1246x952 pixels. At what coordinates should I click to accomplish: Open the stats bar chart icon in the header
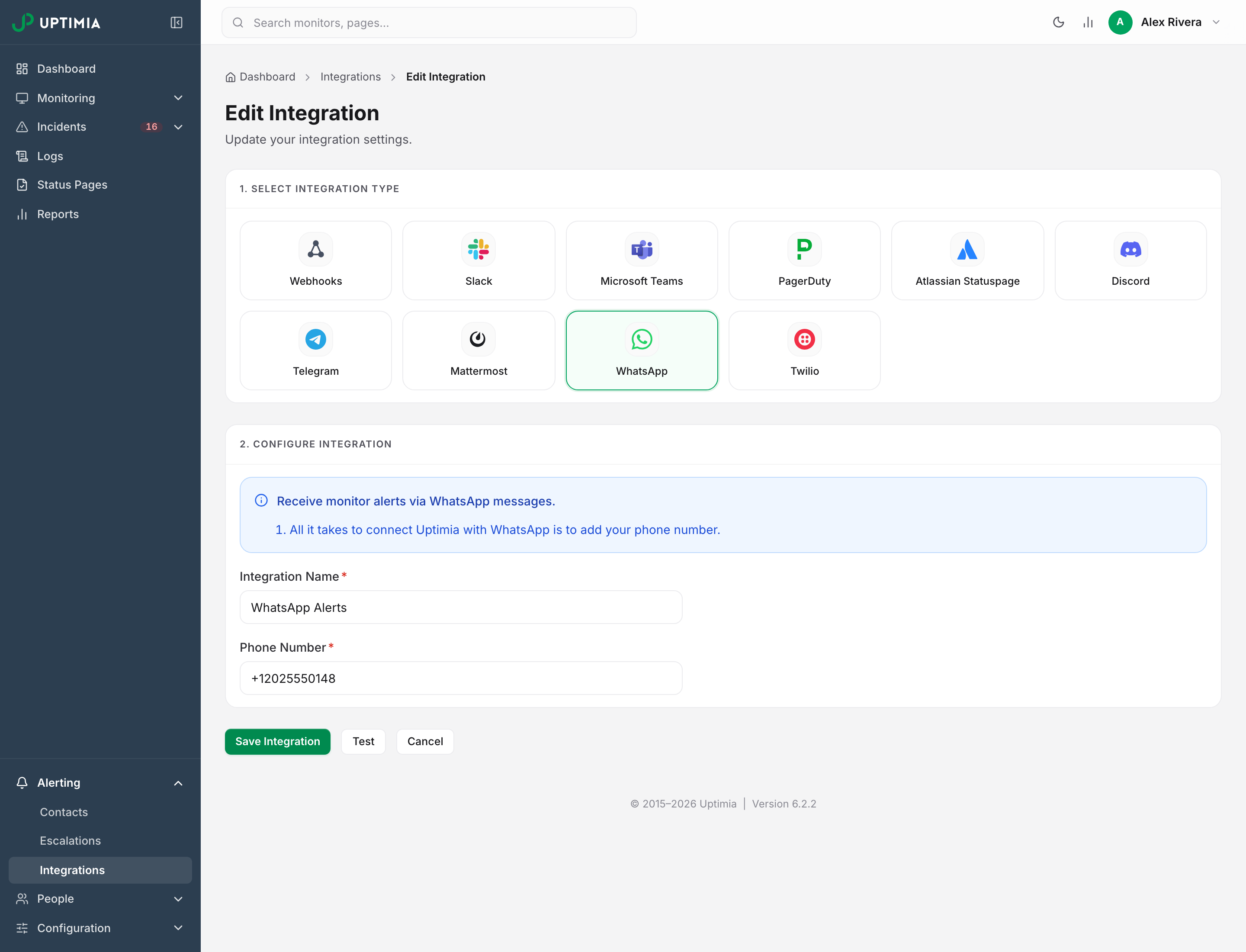click(1087, 23)
